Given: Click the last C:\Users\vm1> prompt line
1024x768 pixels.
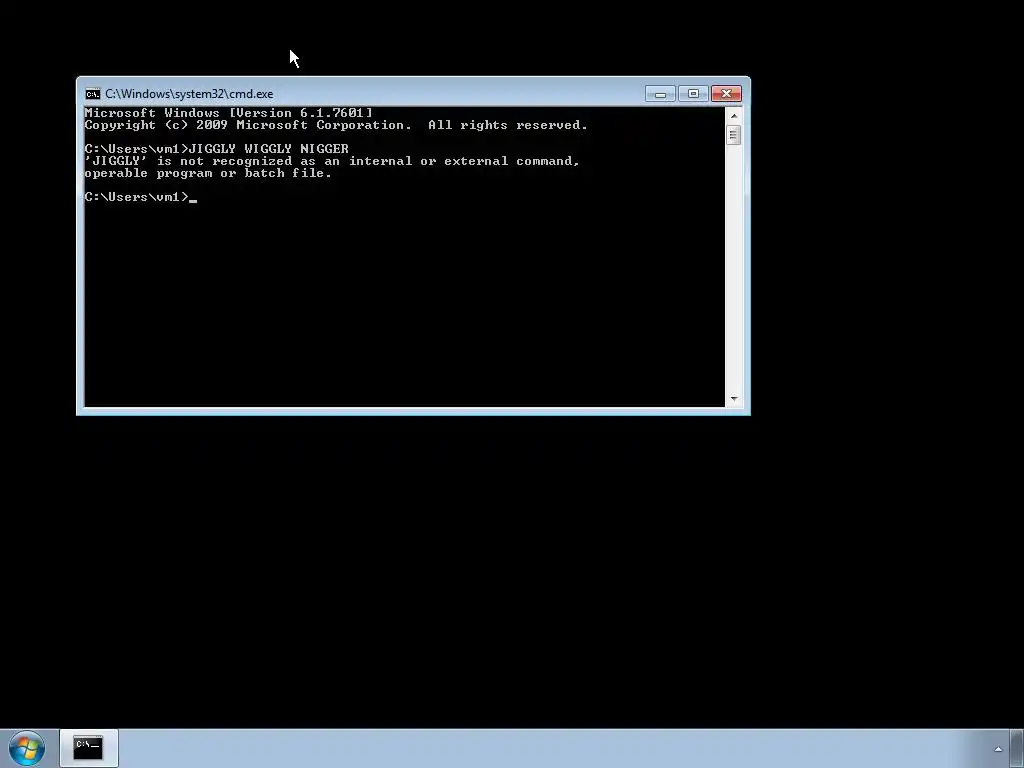Looking at the screenshot, I should (141, 197).
